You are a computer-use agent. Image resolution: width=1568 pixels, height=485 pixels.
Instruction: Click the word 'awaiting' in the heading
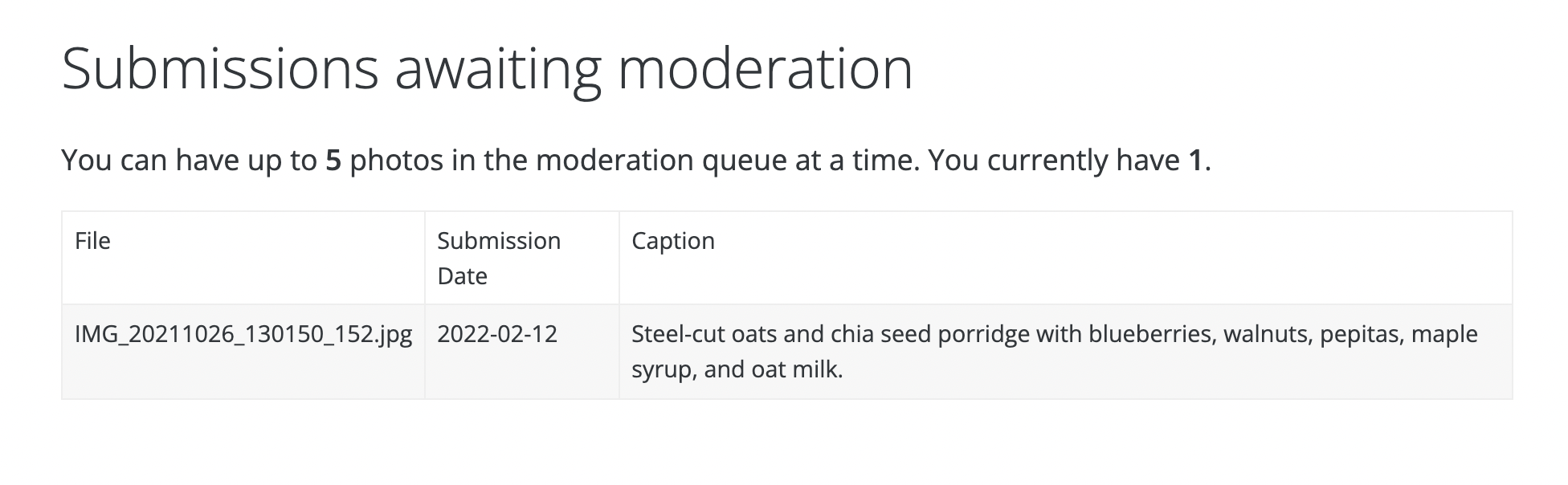[497, 69]
